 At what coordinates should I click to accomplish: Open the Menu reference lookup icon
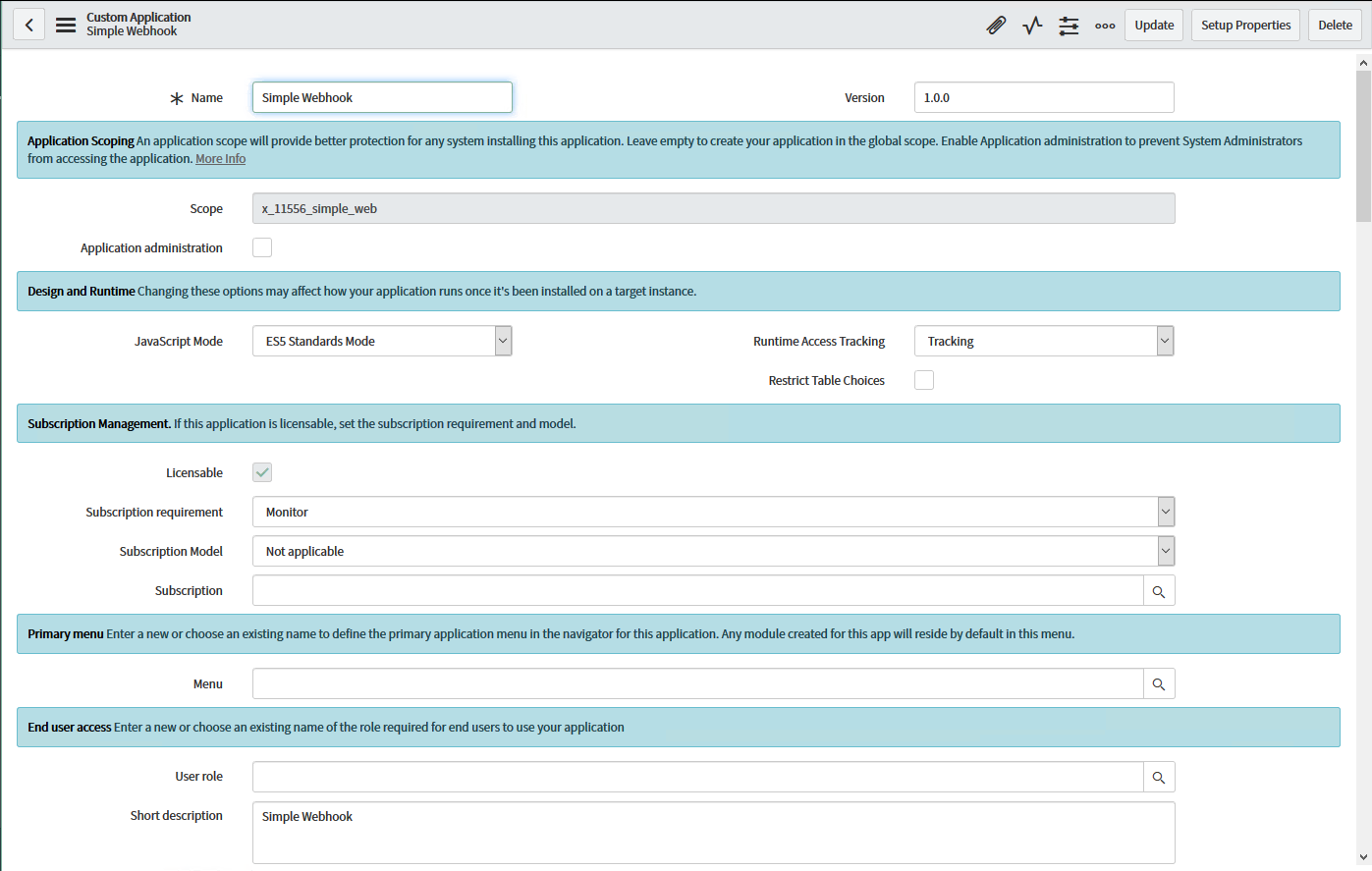pyautogui.click(x=1159, y=683)
